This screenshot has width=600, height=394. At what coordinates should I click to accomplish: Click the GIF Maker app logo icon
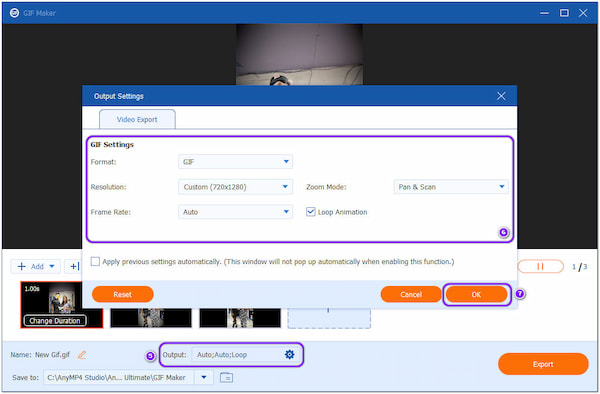tap(14, 13)
